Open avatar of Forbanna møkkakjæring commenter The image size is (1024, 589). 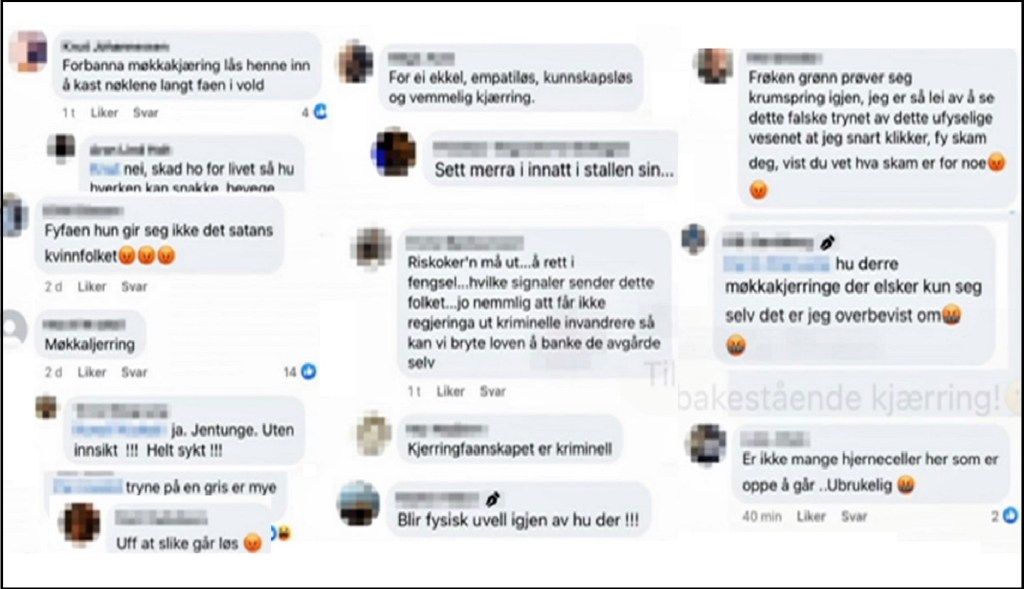29,51
